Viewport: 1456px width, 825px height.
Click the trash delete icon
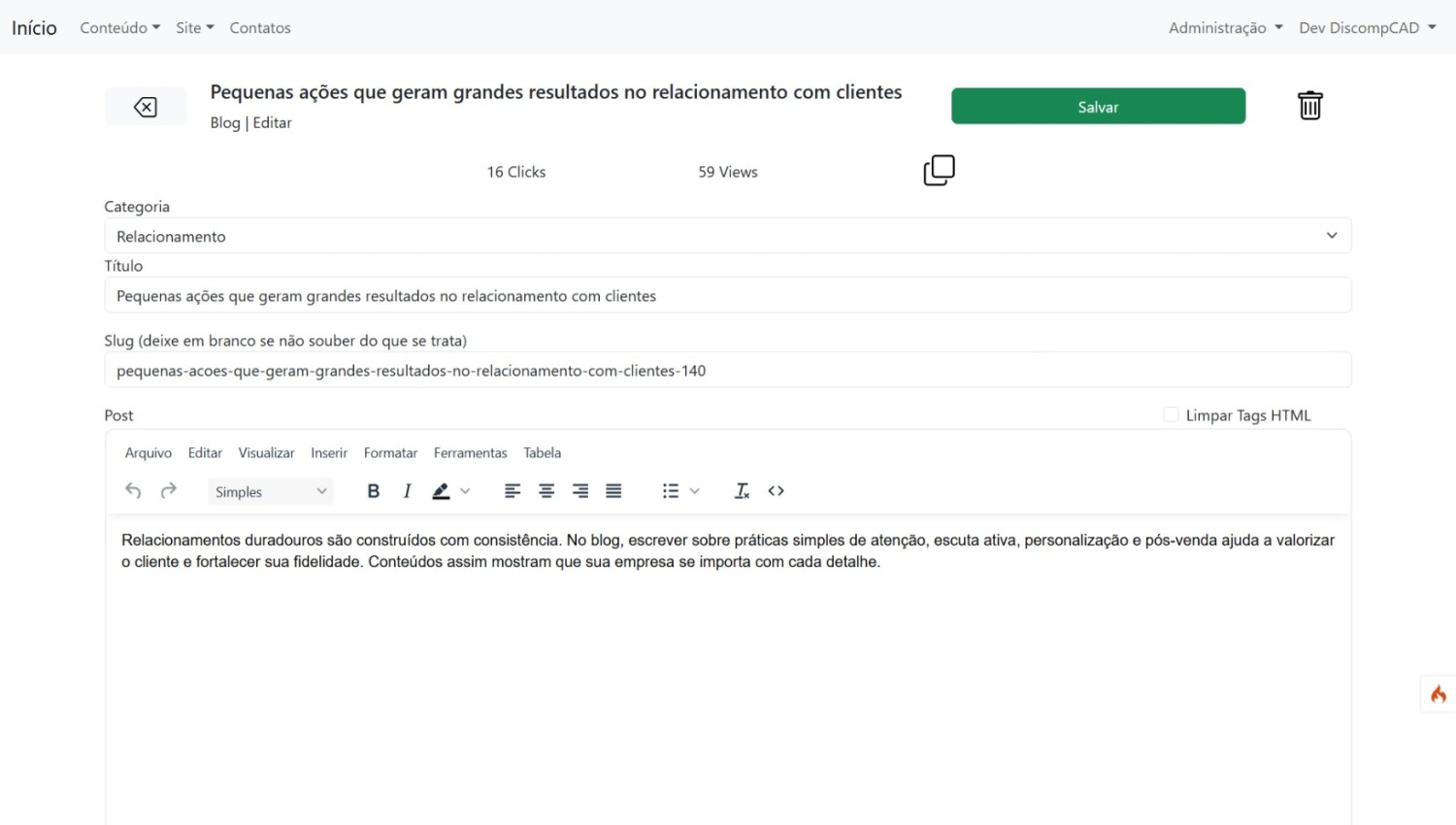point(1309,106)
